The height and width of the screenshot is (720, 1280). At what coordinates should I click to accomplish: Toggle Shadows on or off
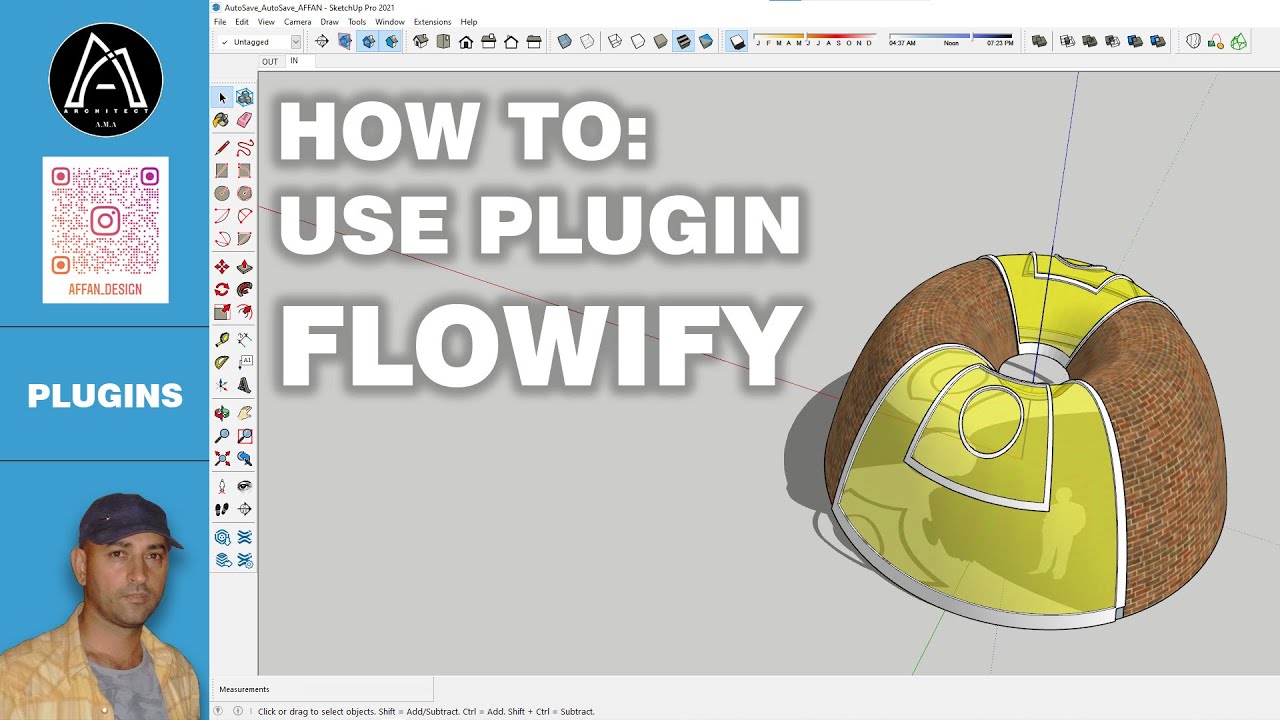[737, 41]
